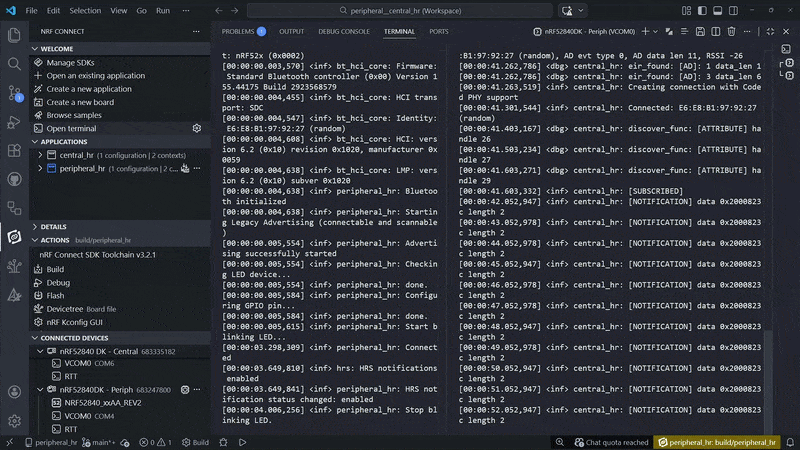Viewport: 800px width, 450px height.
Task: Select VCOM0 COM6 under Central device
Action: pyautogui.click(x=89, y=363)
